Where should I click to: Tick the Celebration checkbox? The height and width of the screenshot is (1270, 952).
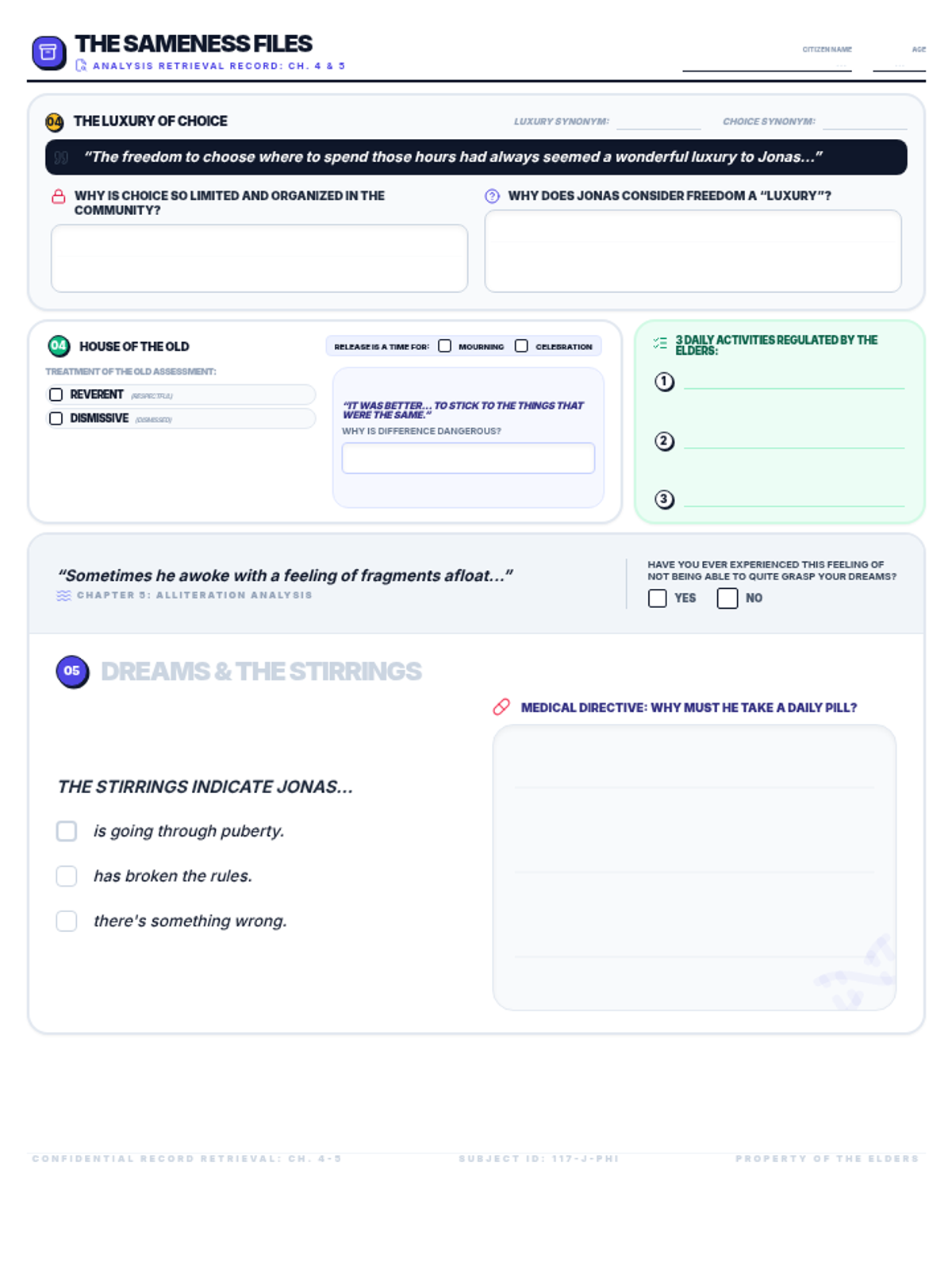coord(521,346)
